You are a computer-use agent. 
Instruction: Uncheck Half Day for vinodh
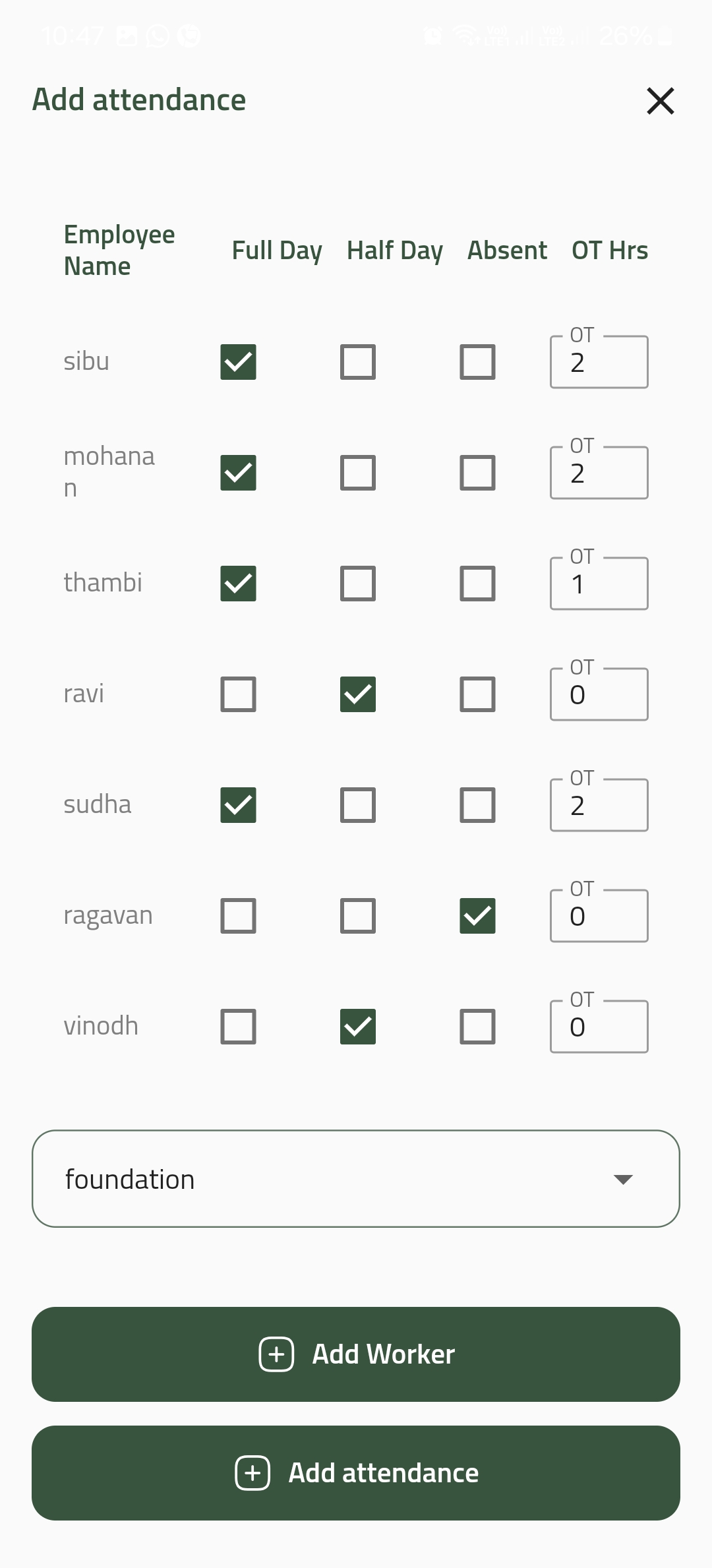point(358,1027)
